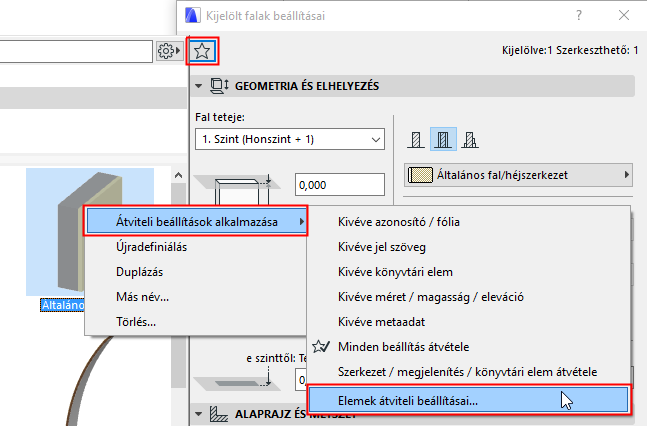Collapse the Geometria és elhelyezés section
This screenshot has width=647, height=426.
(x=199, y=86)
